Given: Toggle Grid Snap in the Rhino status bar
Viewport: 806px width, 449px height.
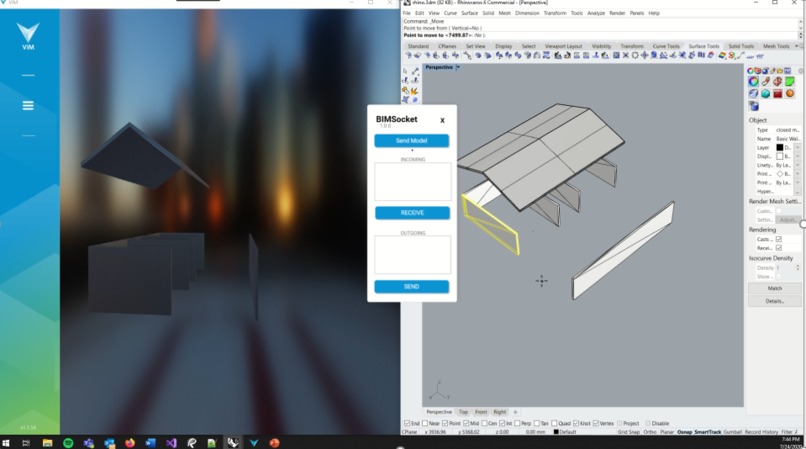Looking at the screenshot, I should click(628, 432).
